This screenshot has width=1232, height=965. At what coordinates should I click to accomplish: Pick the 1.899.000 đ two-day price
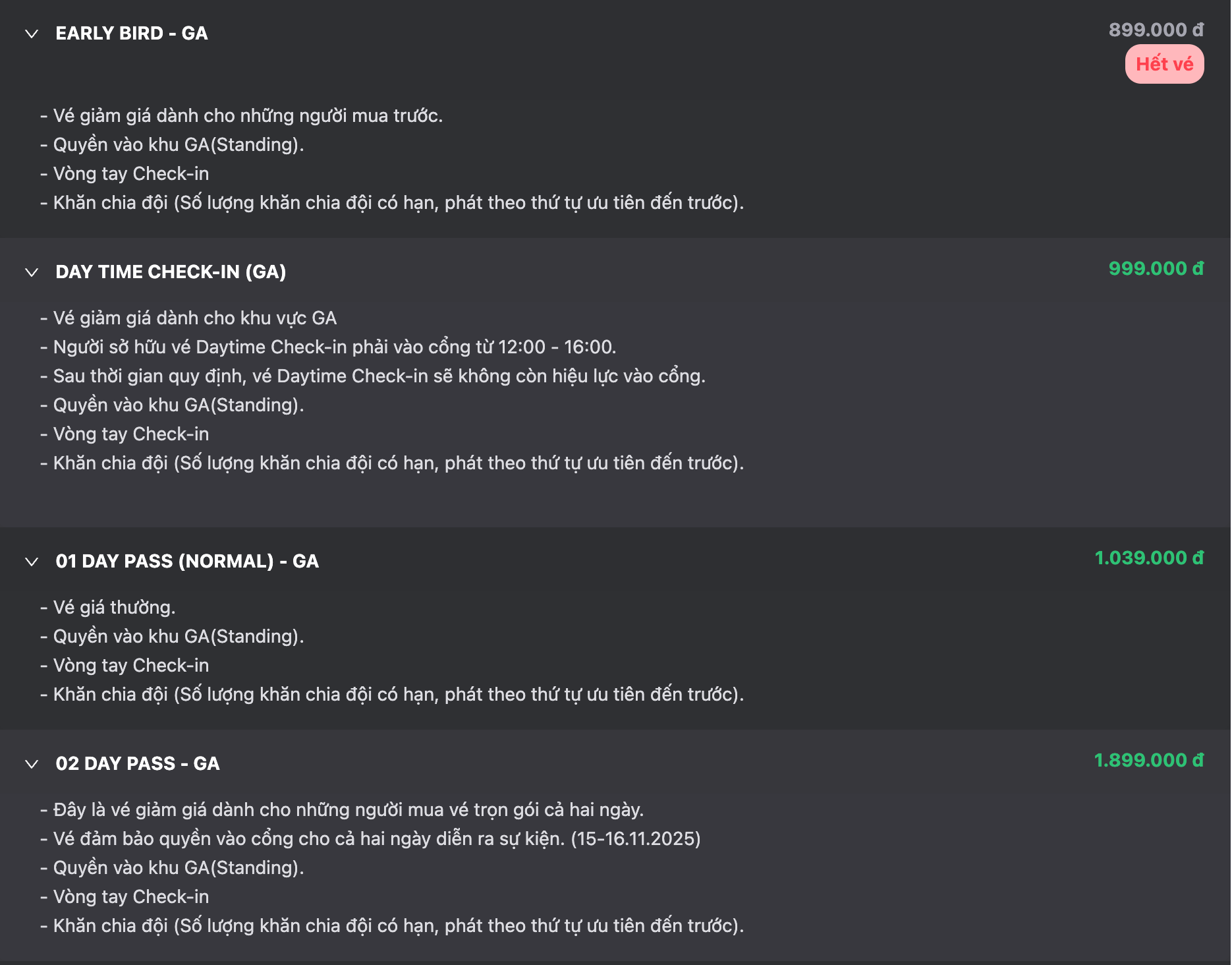(1148, 761)
